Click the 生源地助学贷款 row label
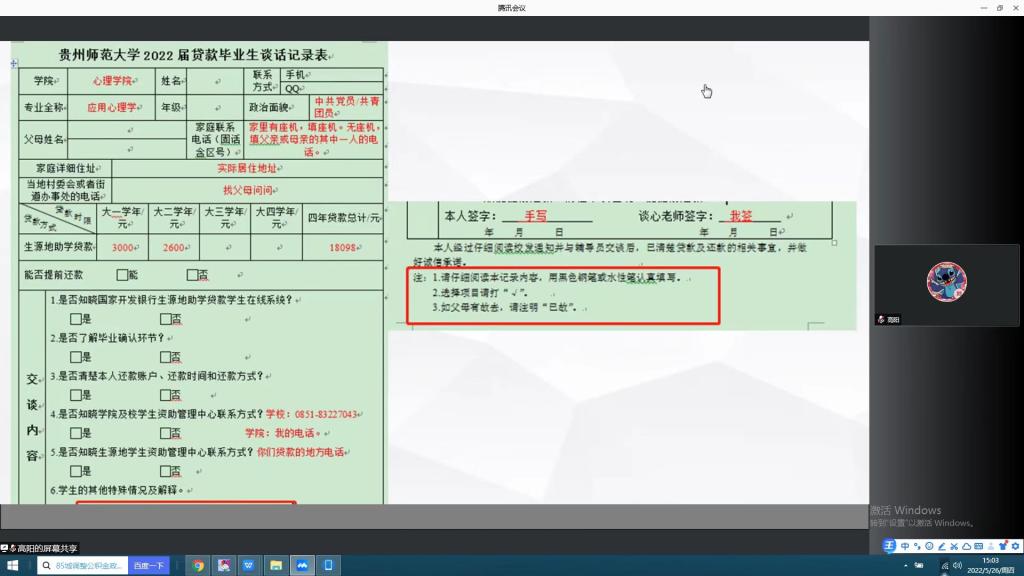 coord(59,247)
